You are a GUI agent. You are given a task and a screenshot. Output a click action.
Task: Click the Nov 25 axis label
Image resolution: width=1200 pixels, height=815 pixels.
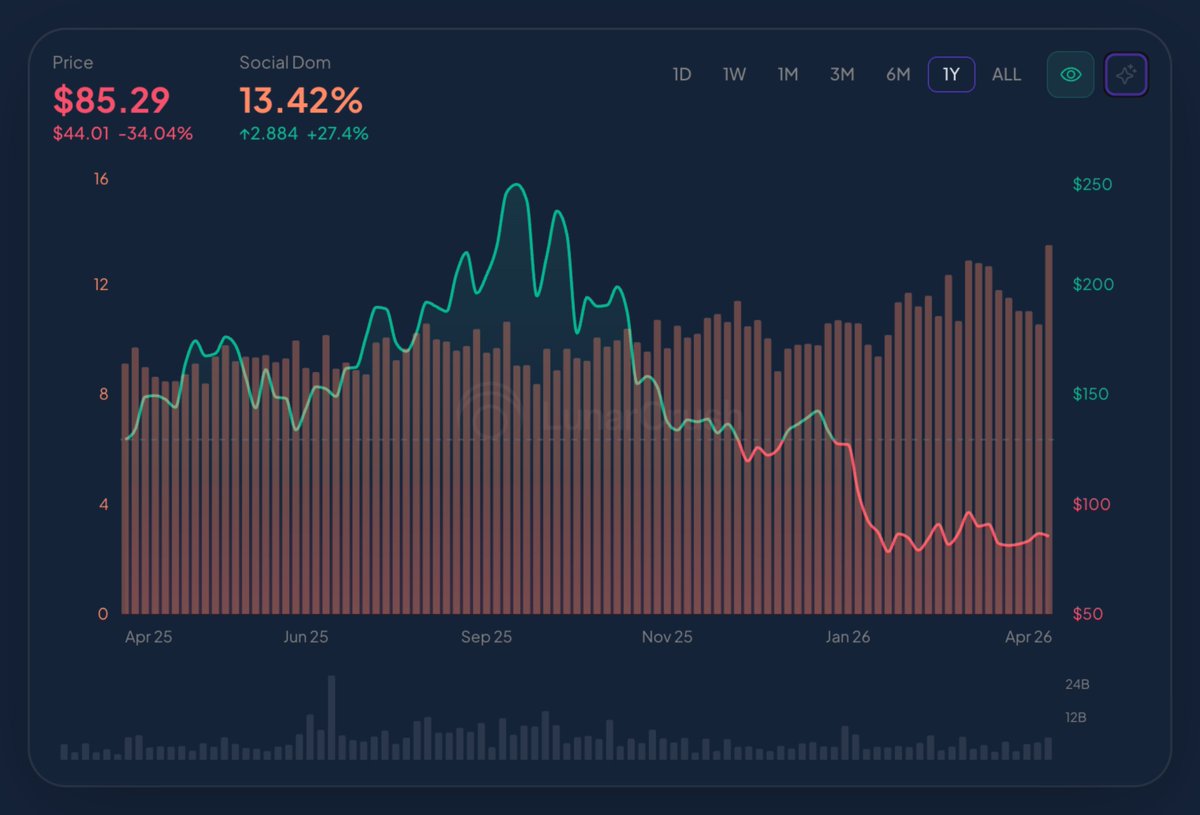tap(667, 637)
